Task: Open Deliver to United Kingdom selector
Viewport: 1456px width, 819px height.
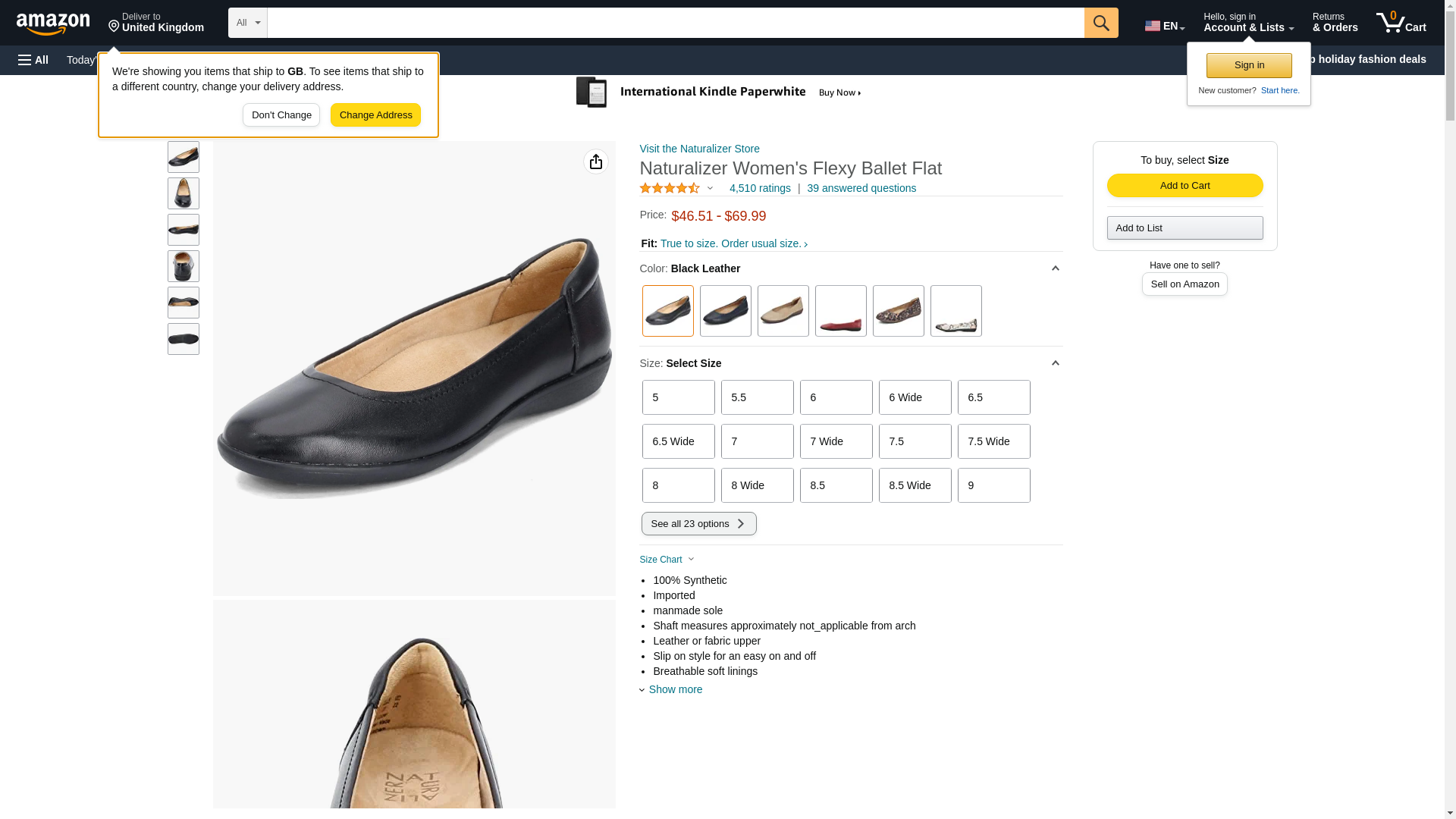Action: click(156, 23)
